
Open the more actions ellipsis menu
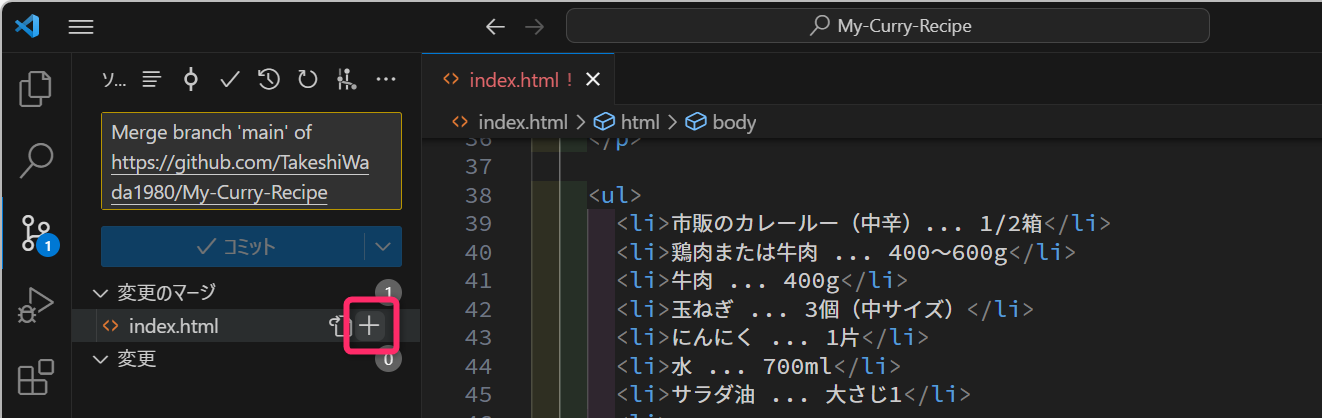[385, 79]
